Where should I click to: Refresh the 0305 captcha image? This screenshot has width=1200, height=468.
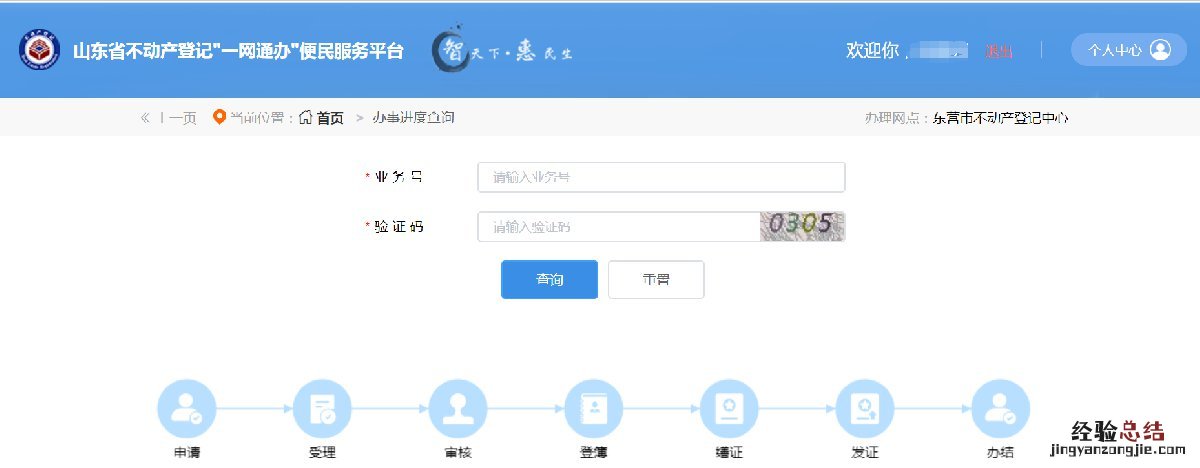803,226
